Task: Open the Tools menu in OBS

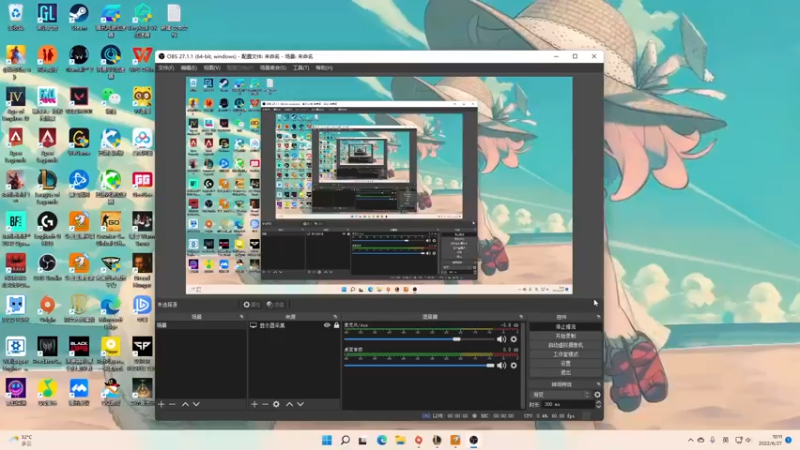Action: tap(301, 68)
